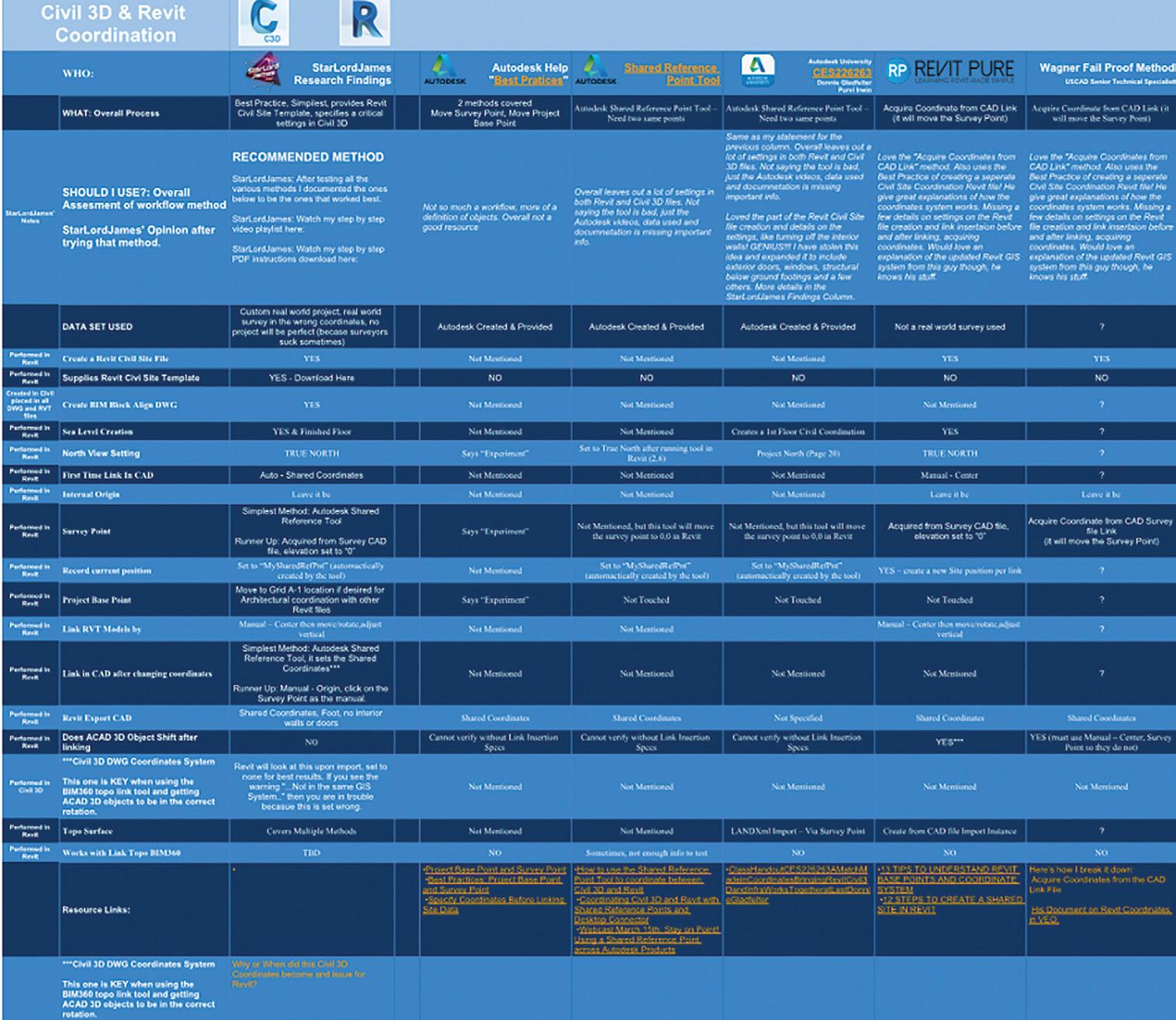The image size is (1176, 1020).
Task: Click 'YES – create a new Site position per link' cell
Action: point(949,571)
